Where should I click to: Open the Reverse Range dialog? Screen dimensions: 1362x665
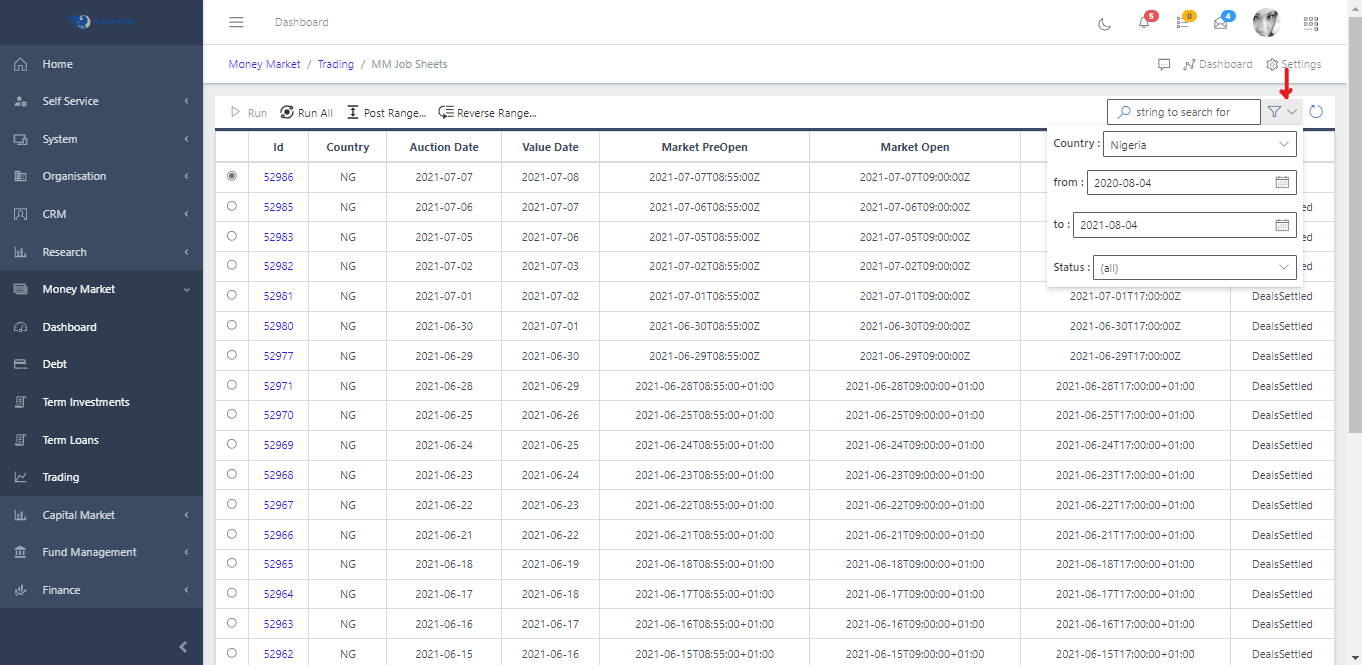pos(487,112)
